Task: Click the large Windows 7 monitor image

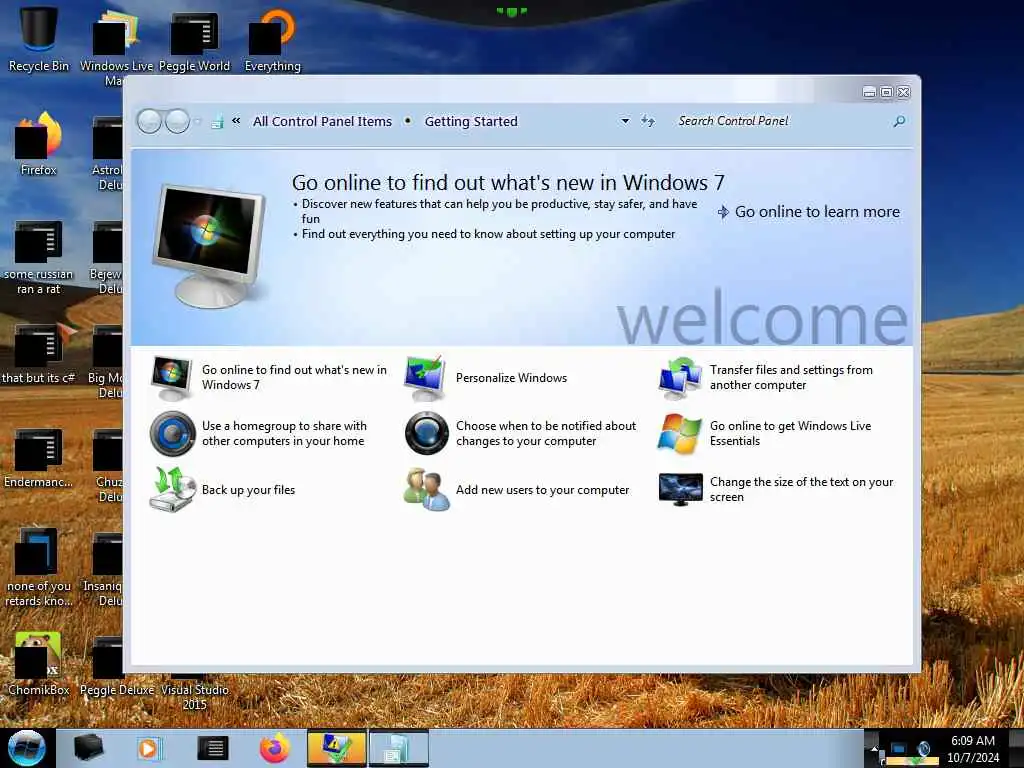Action: (210, 246)
